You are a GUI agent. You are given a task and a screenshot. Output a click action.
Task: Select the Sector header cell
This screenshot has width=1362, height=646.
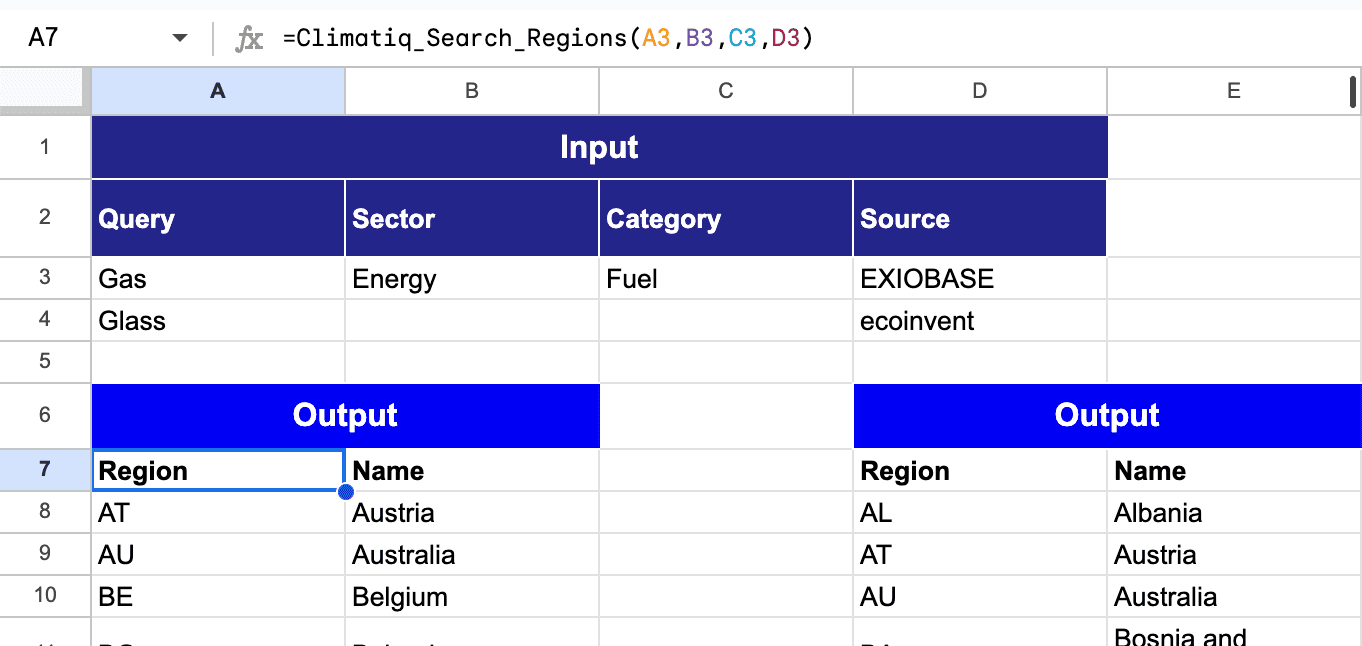471,217
